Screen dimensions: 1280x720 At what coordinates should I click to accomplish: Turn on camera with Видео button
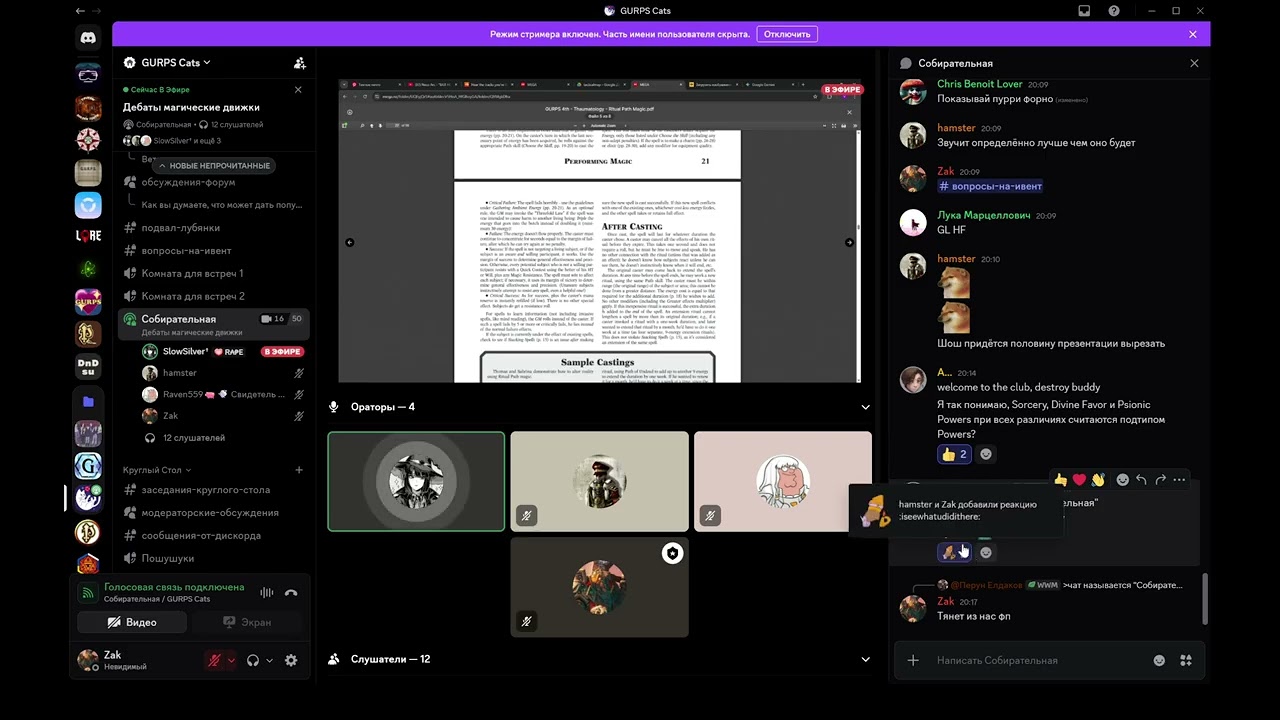point(132,622)
